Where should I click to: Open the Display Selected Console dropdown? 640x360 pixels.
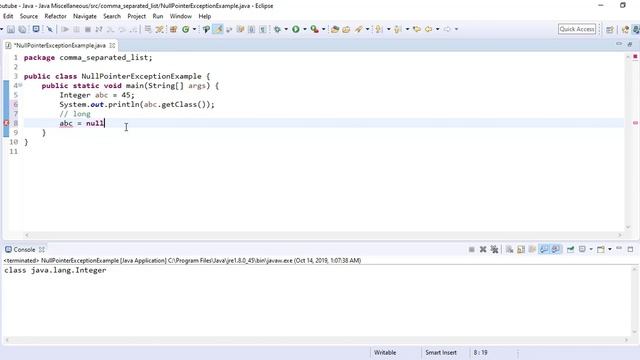[591, 249]
